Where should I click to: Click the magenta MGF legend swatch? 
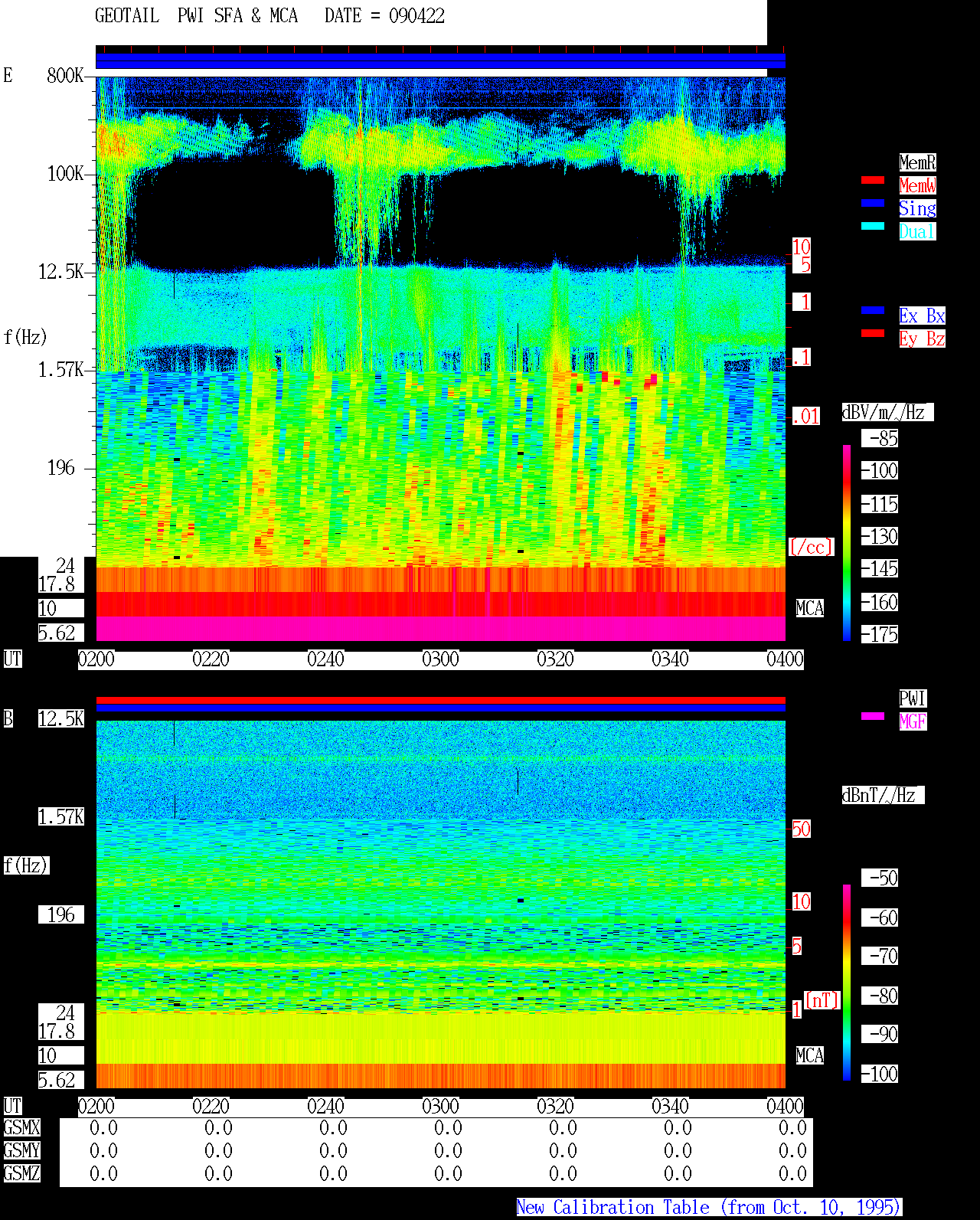tap(873, 716)
